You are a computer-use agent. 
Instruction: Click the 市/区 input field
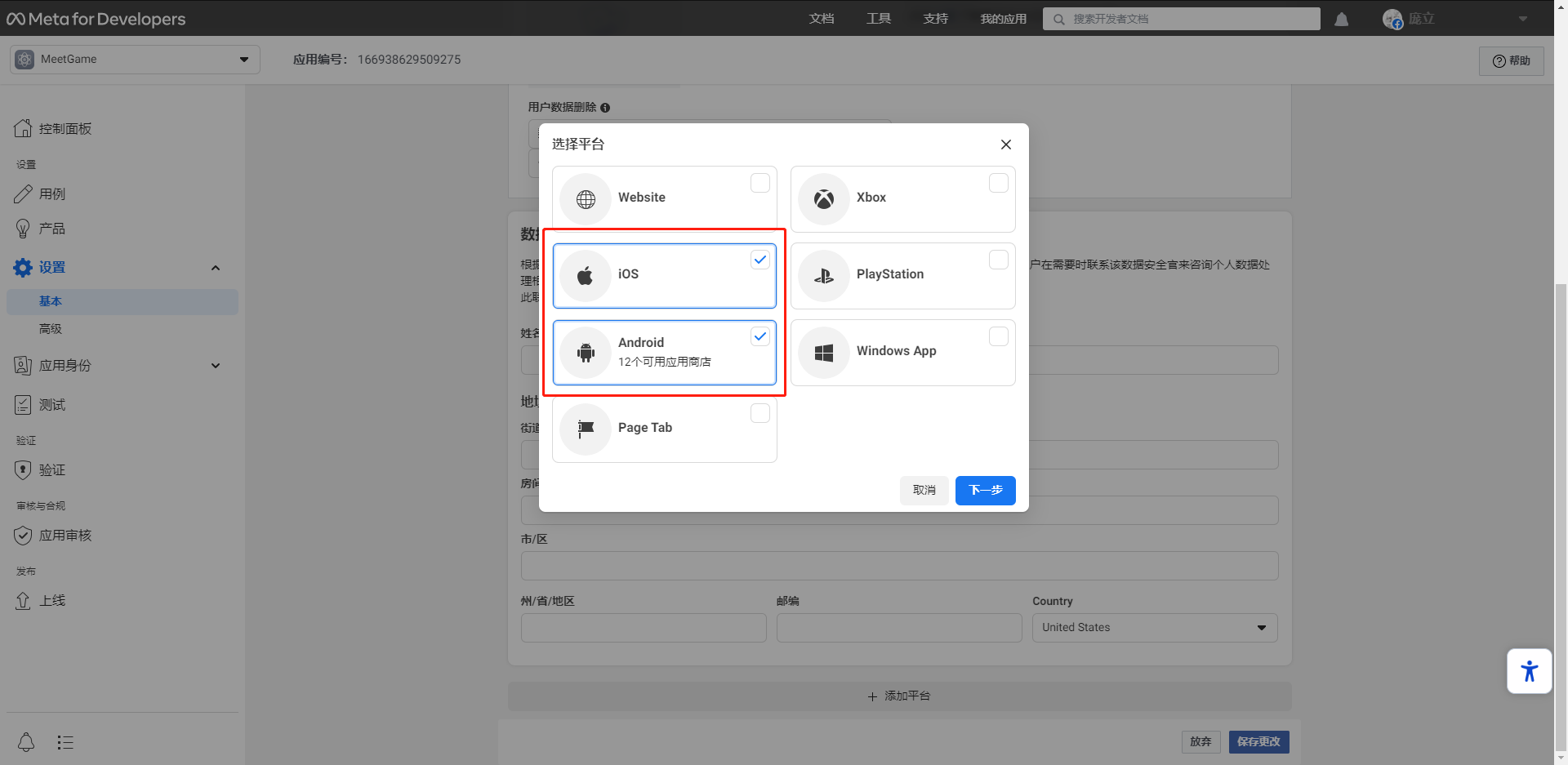pos(900,566)
